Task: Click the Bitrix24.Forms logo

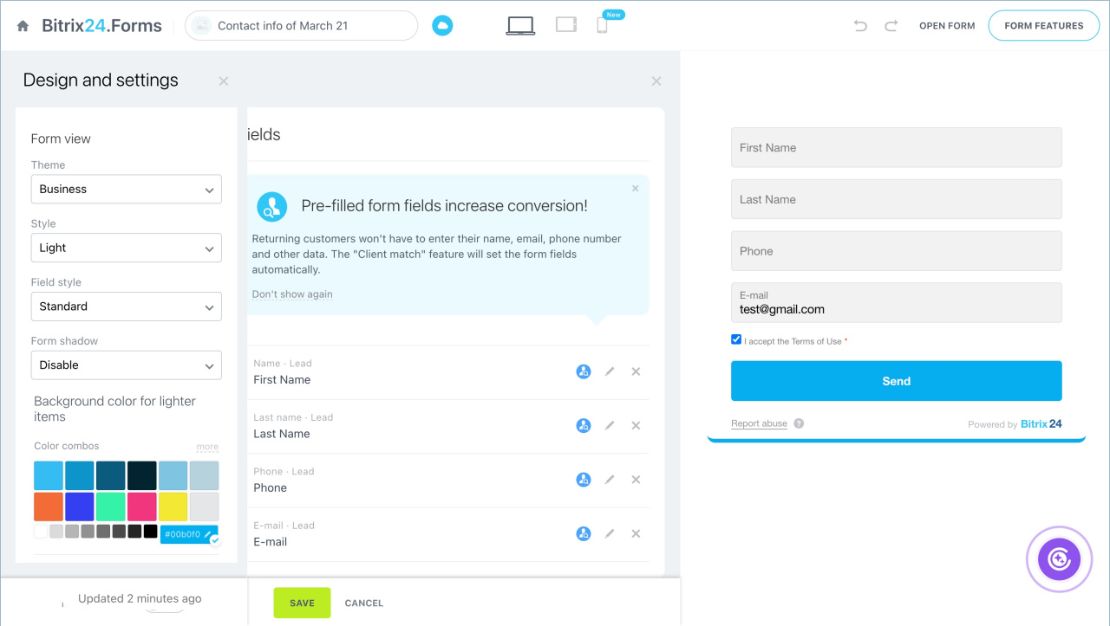Action: [x=101, y=25]
